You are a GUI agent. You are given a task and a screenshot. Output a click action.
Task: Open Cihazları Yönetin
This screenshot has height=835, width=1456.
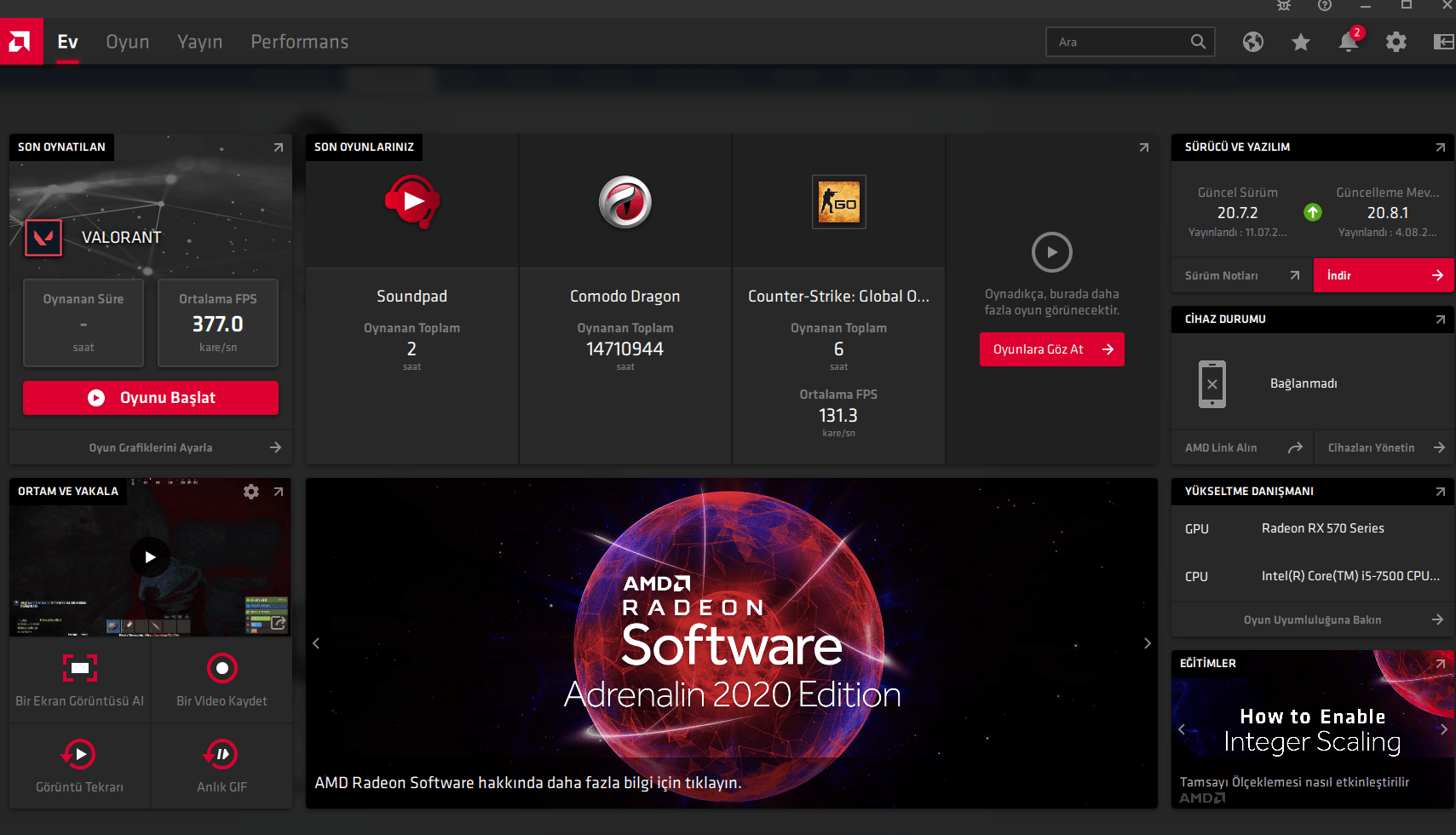1384,447
